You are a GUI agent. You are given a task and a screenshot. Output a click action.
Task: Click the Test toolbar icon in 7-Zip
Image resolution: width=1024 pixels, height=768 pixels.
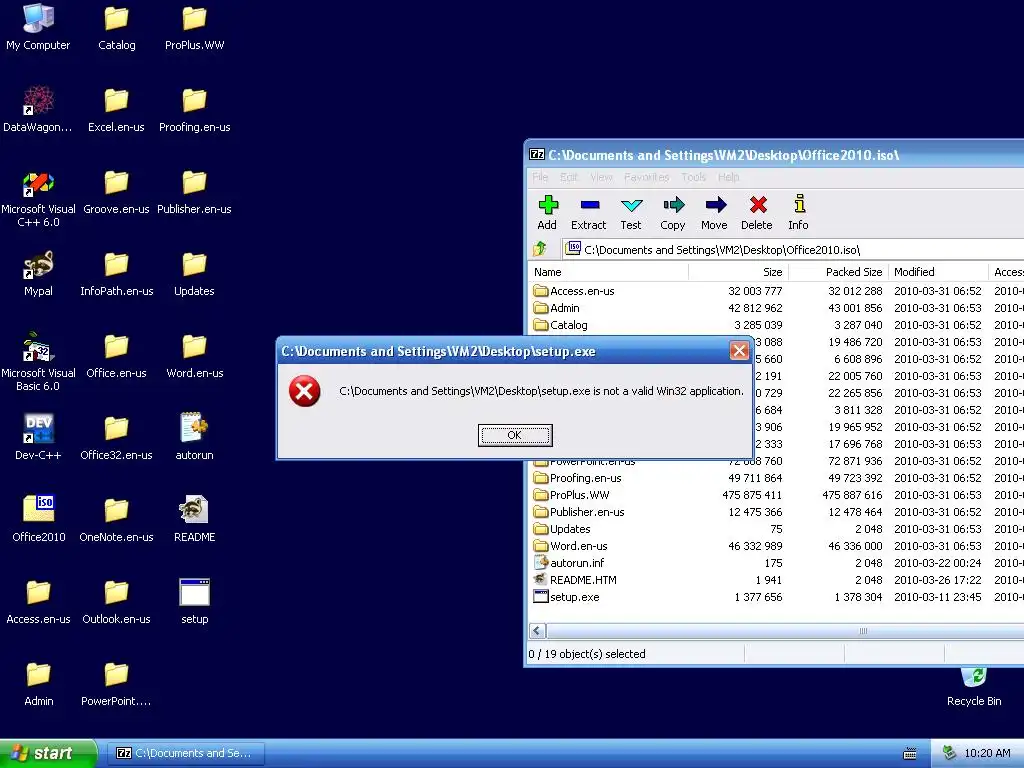630,213
